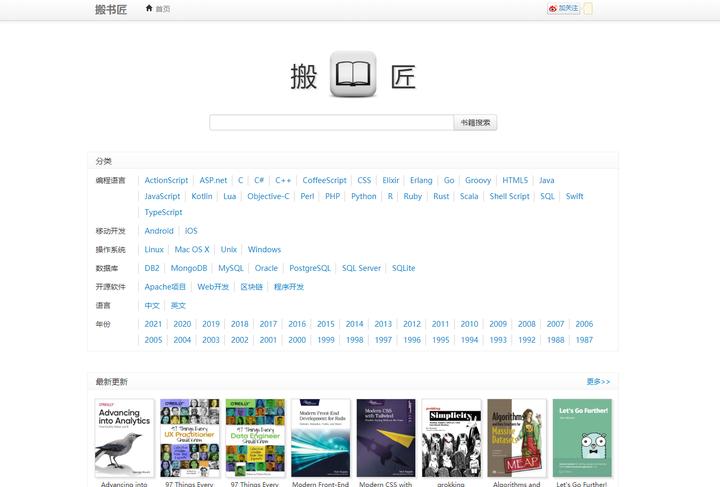Select the Android mobile development link
720x487 pixels.
click(x=159, y=231)
